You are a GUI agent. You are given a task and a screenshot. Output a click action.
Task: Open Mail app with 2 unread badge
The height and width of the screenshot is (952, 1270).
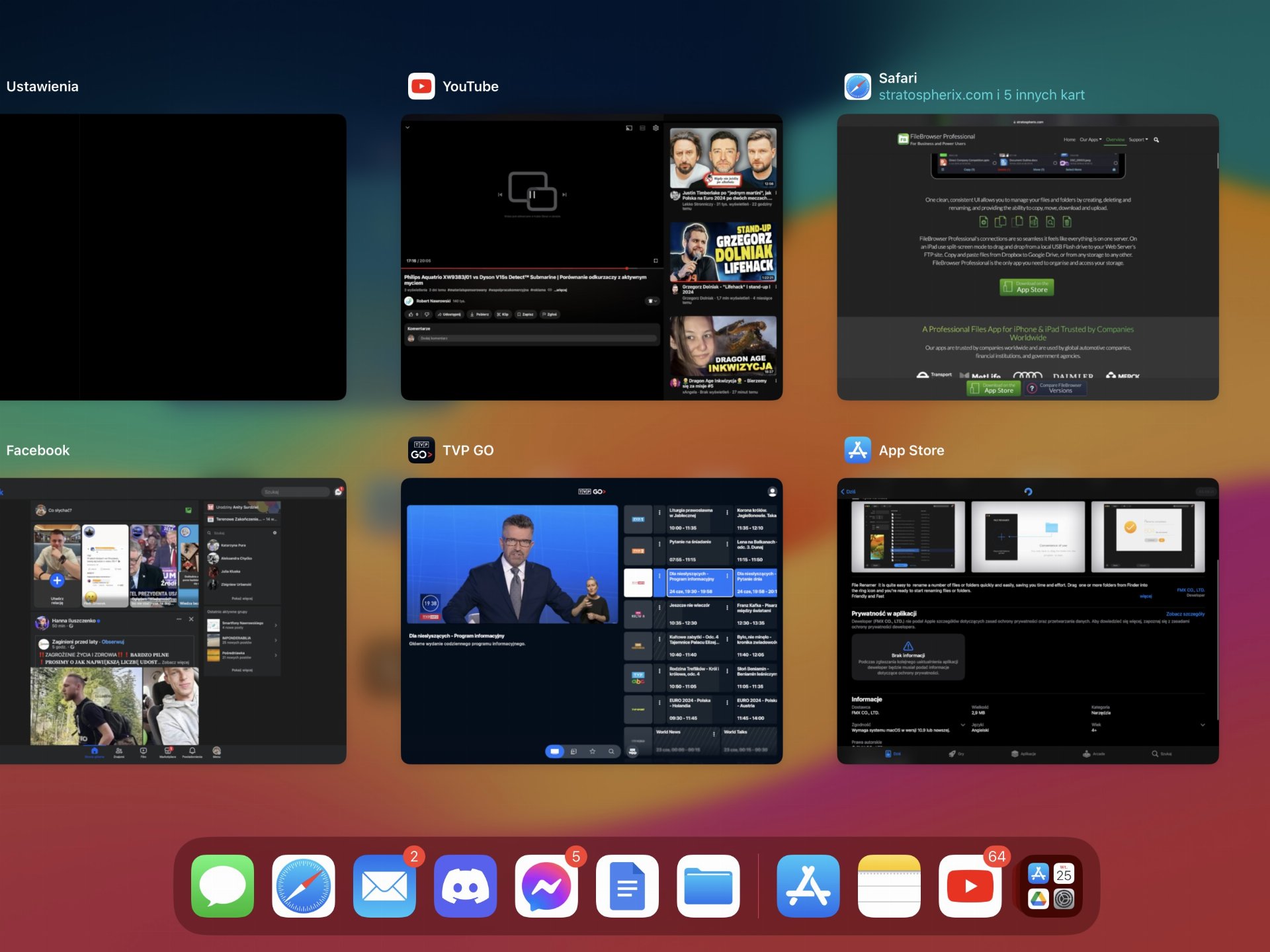coord(384,886)
